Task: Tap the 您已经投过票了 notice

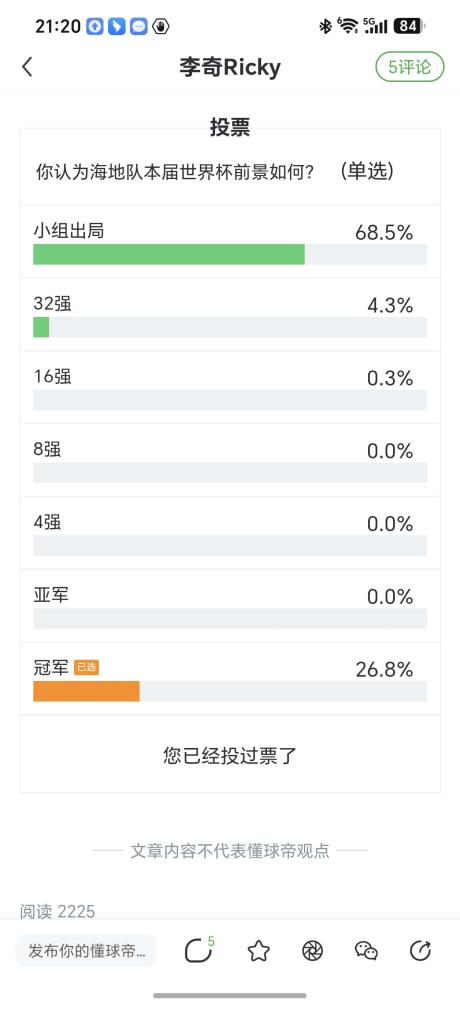Action: [x=230, y=755]
